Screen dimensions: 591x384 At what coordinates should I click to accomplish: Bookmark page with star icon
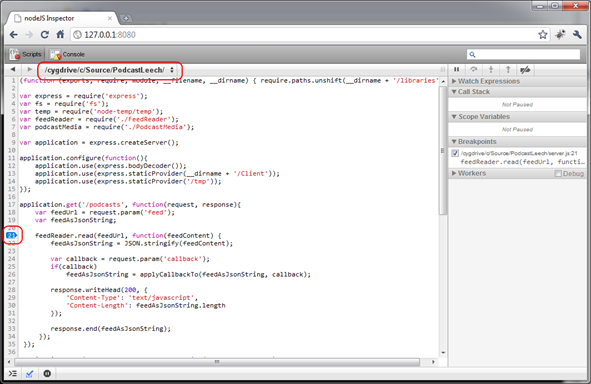(x=542, y=35)
